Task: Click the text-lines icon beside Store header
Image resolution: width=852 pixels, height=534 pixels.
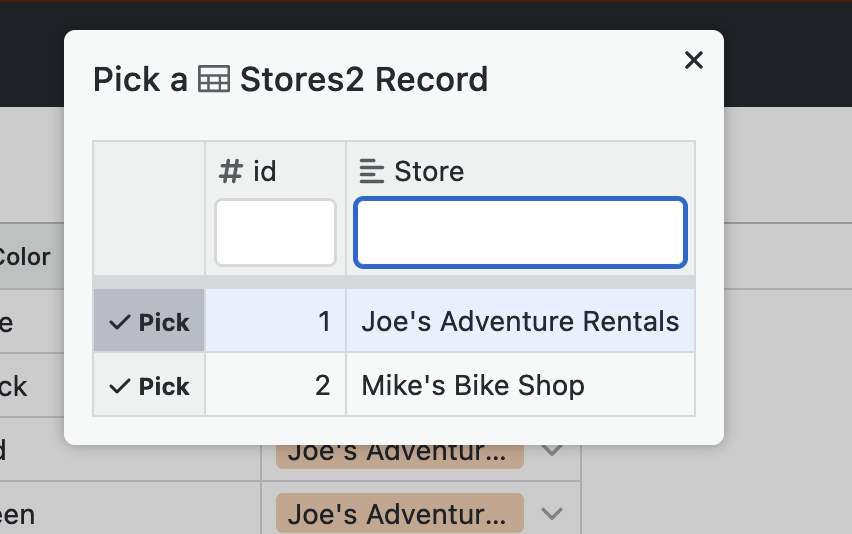Action: pos(372,172)
